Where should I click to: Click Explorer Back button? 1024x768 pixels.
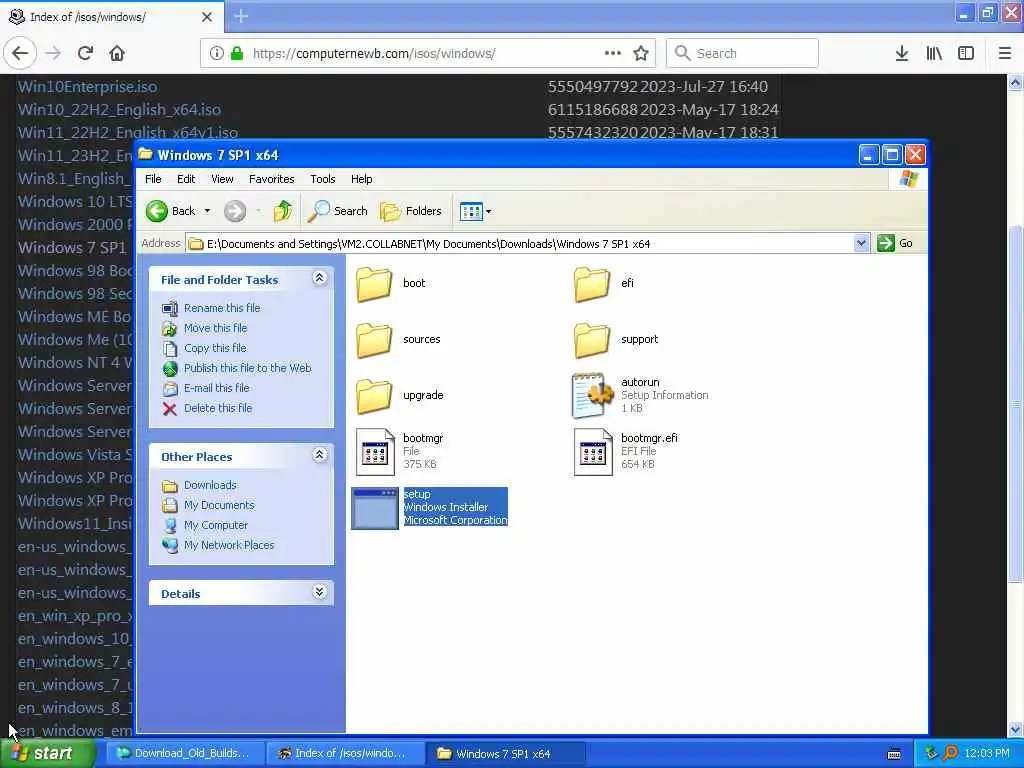pyautogui.click(x=170, y=211)
